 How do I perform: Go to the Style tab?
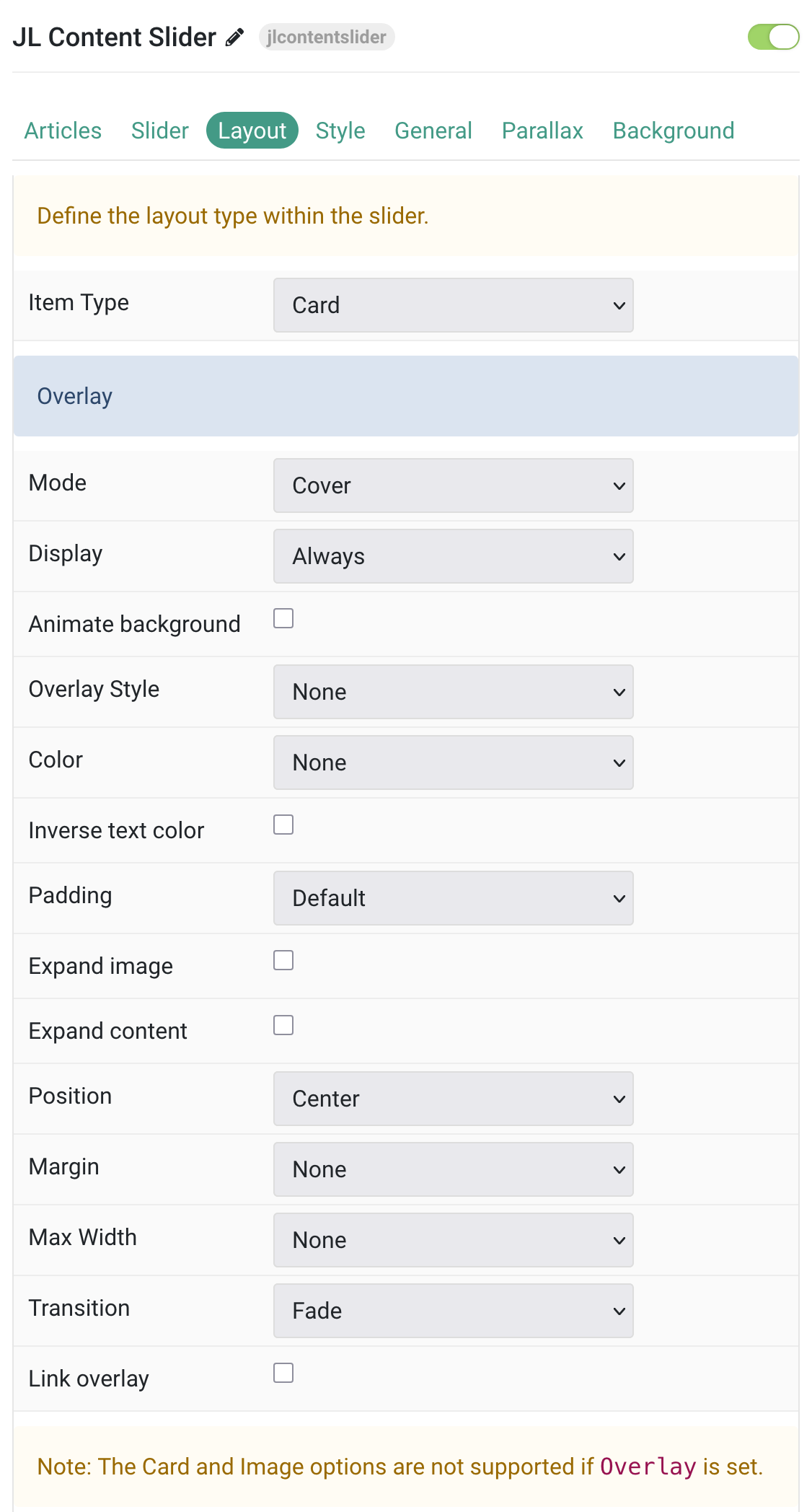(340, 131)
